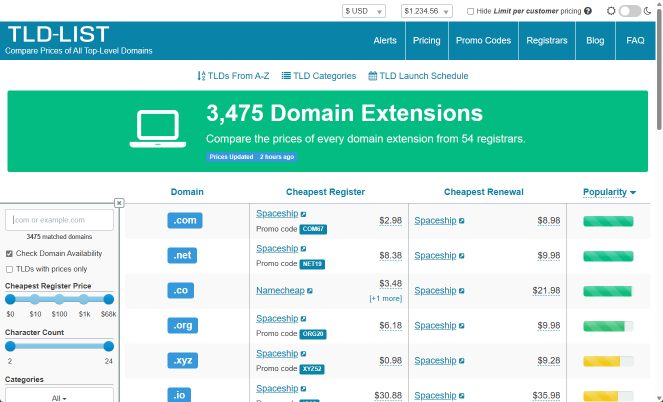The image size is (663, 402).
Task: Open the Registrars nav item
Action: pyautogui.click(x=547, y=41)
